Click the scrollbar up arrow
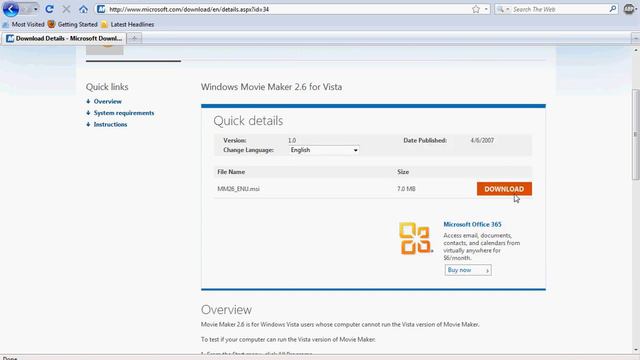640x360 pixels. point(636,50)
